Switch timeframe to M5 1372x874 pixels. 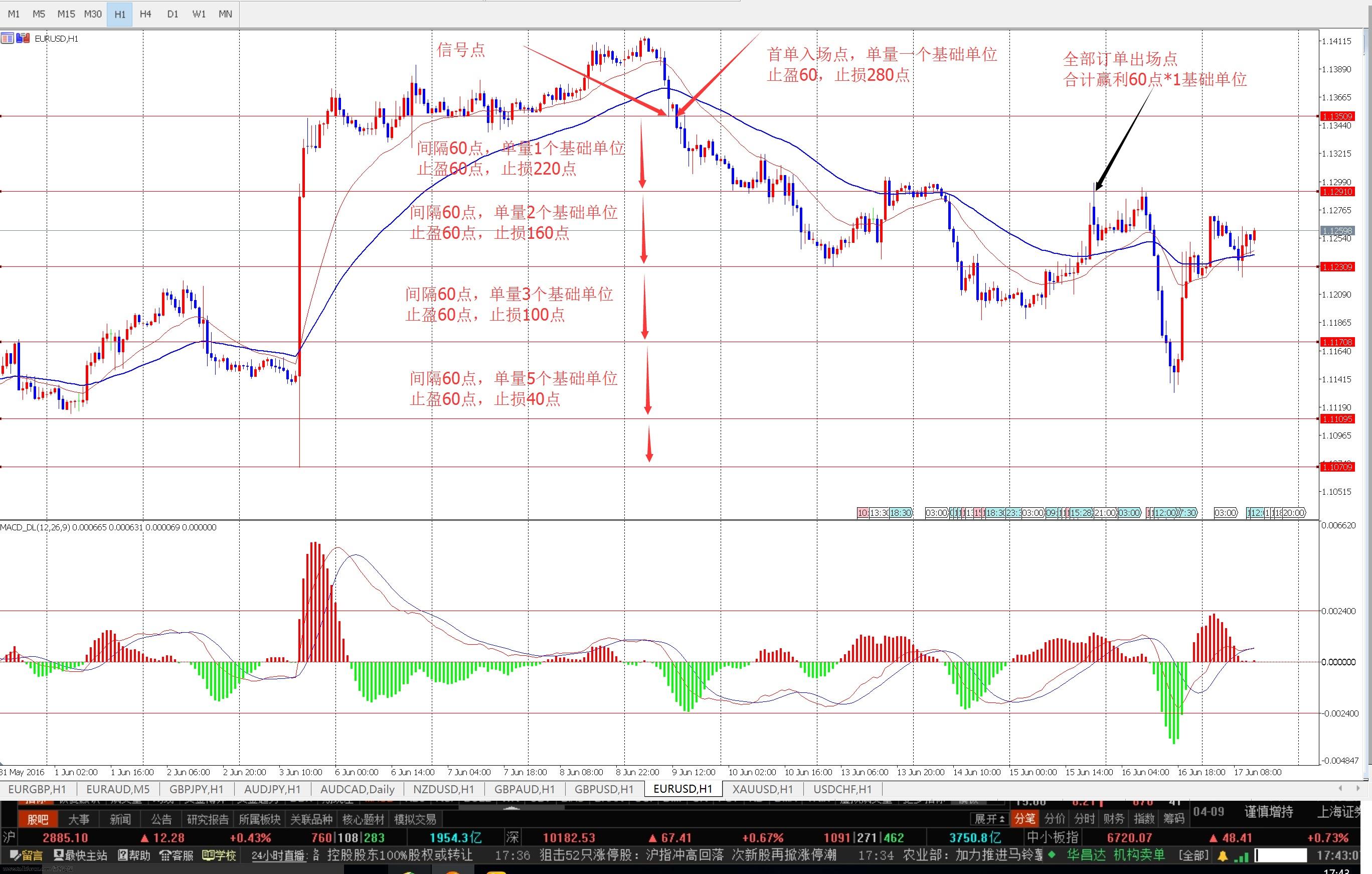[x=39, y=14]
